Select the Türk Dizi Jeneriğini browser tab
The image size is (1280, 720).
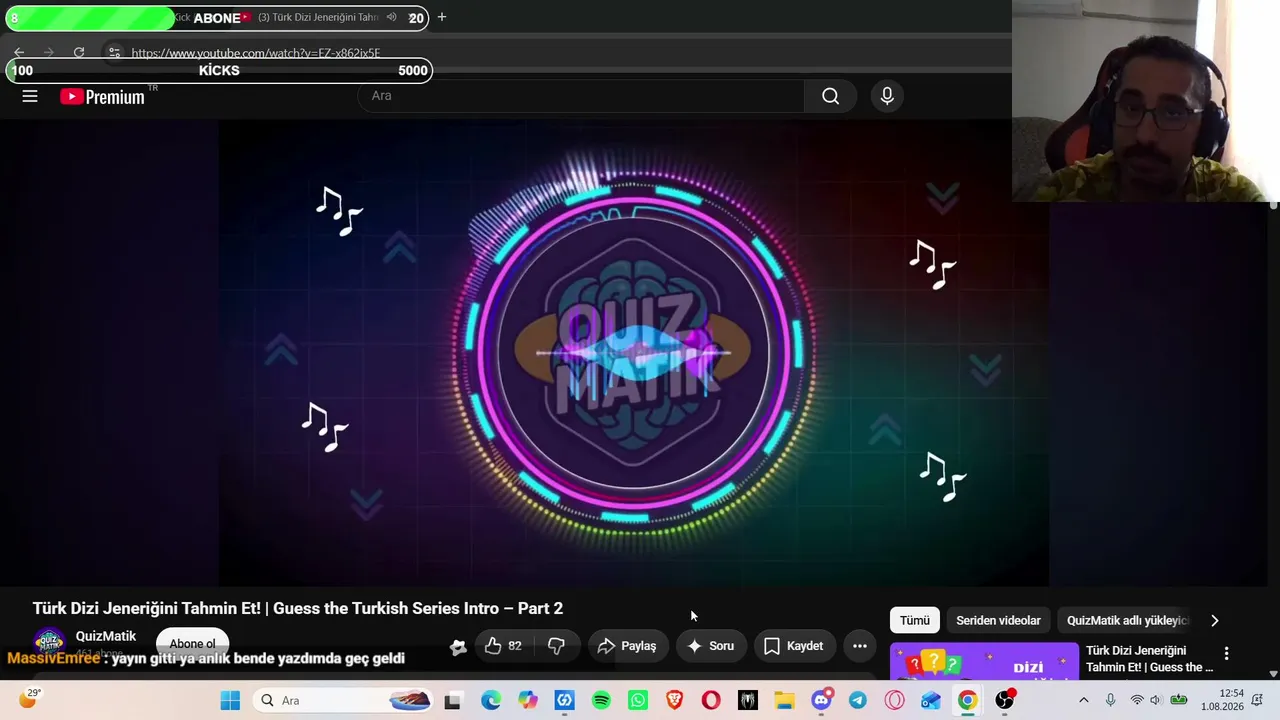320,17
